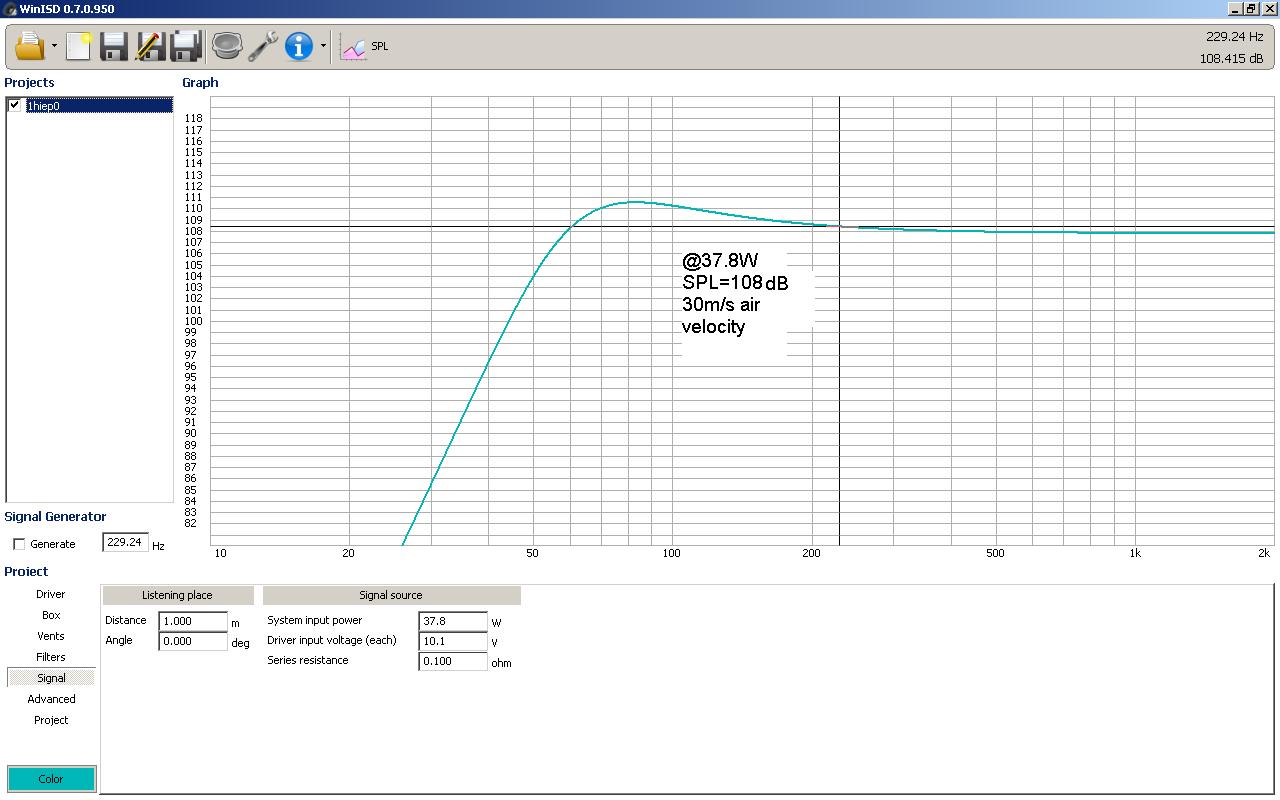The height and width of the screenshot is (800, 1280).
Task: Click the Signal source header
Action: [x=391, y=595]
